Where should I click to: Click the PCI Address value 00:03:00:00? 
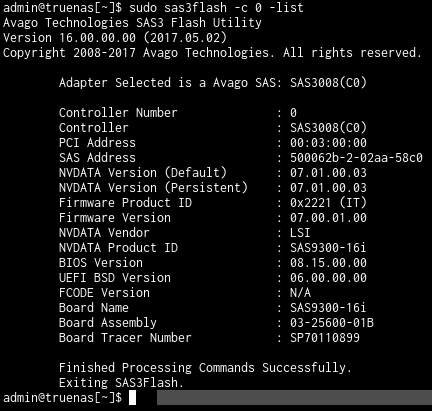point(328,143)
